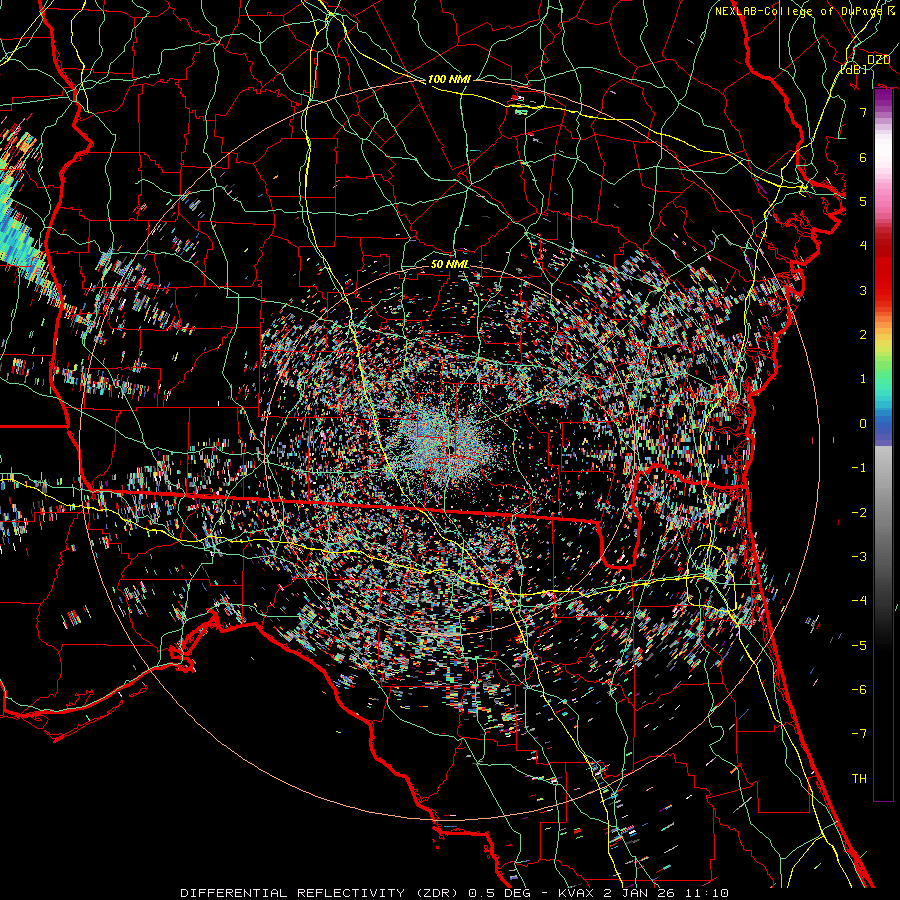
Task: Click the TH threshold label on scale
Action: (859, 779)
